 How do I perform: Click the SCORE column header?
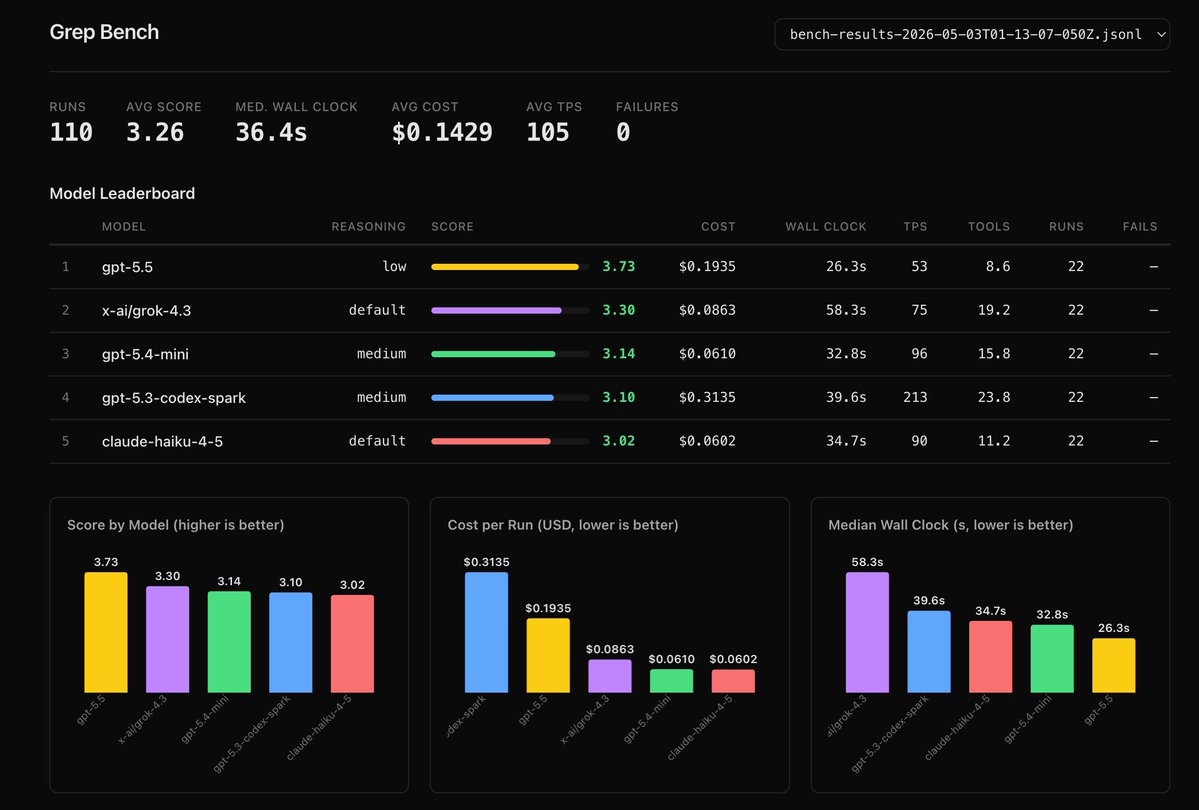[x=452, y=226]
